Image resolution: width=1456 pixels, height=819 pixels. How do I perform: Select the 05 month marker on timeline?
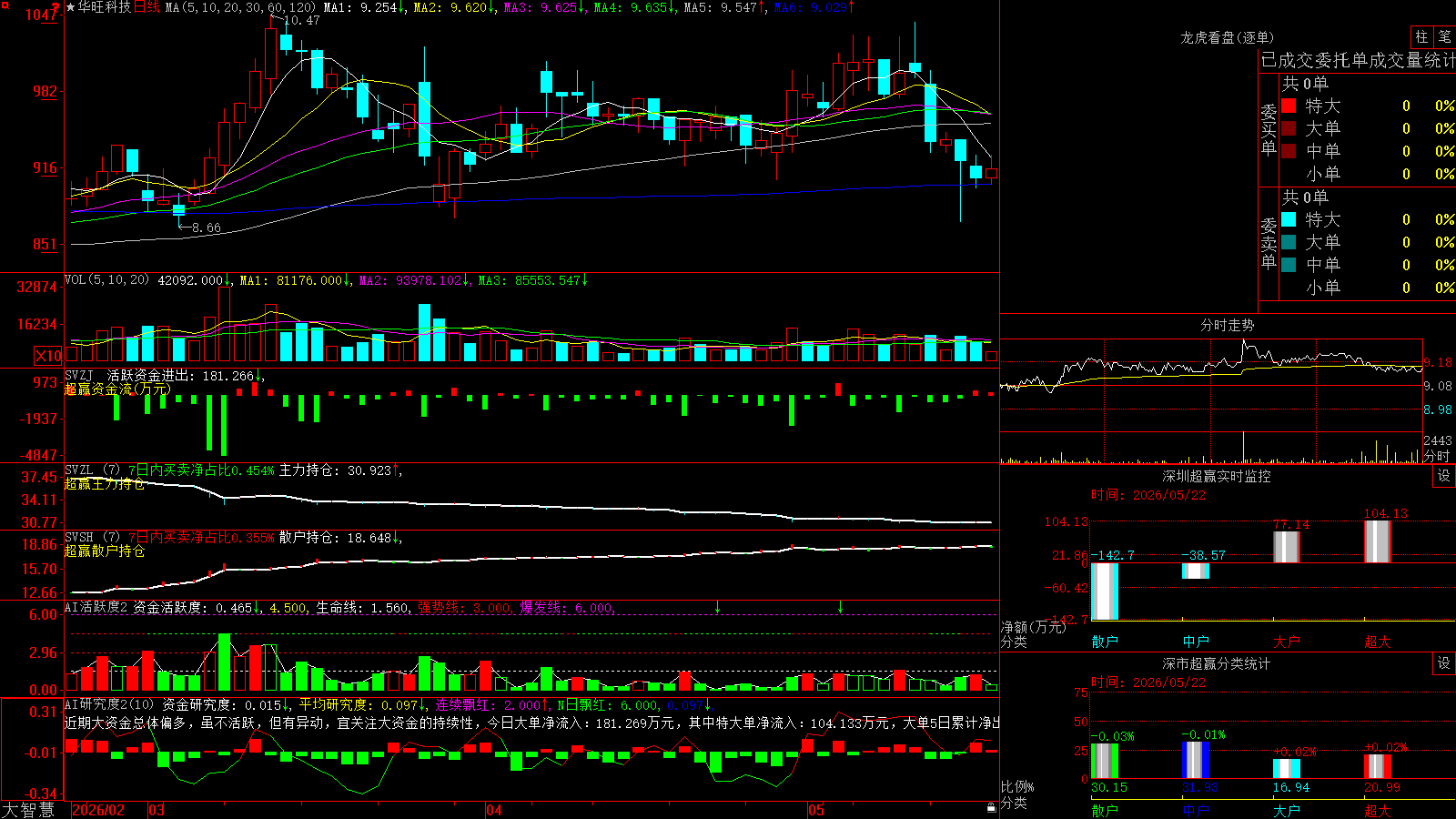tap(816, 810)
